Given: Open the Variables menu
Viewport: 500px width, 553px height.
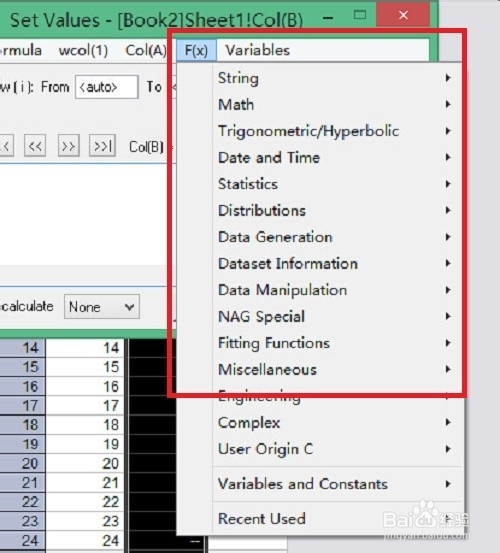Looking at the screenshot, I should click(257, 50).
